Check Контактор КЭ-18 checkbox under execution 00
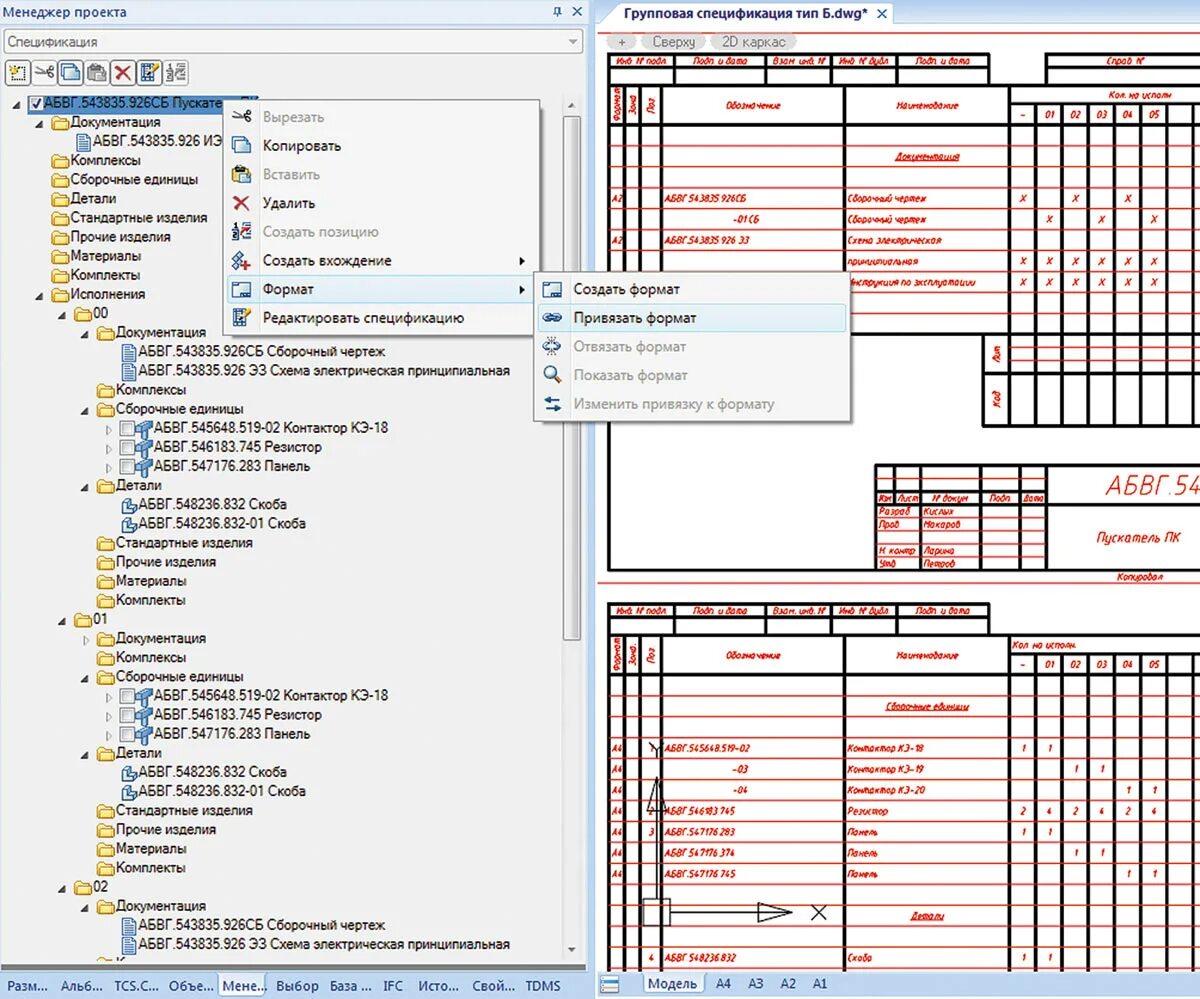Viewport: 1200px width, 999px height. tap(126, 428)
